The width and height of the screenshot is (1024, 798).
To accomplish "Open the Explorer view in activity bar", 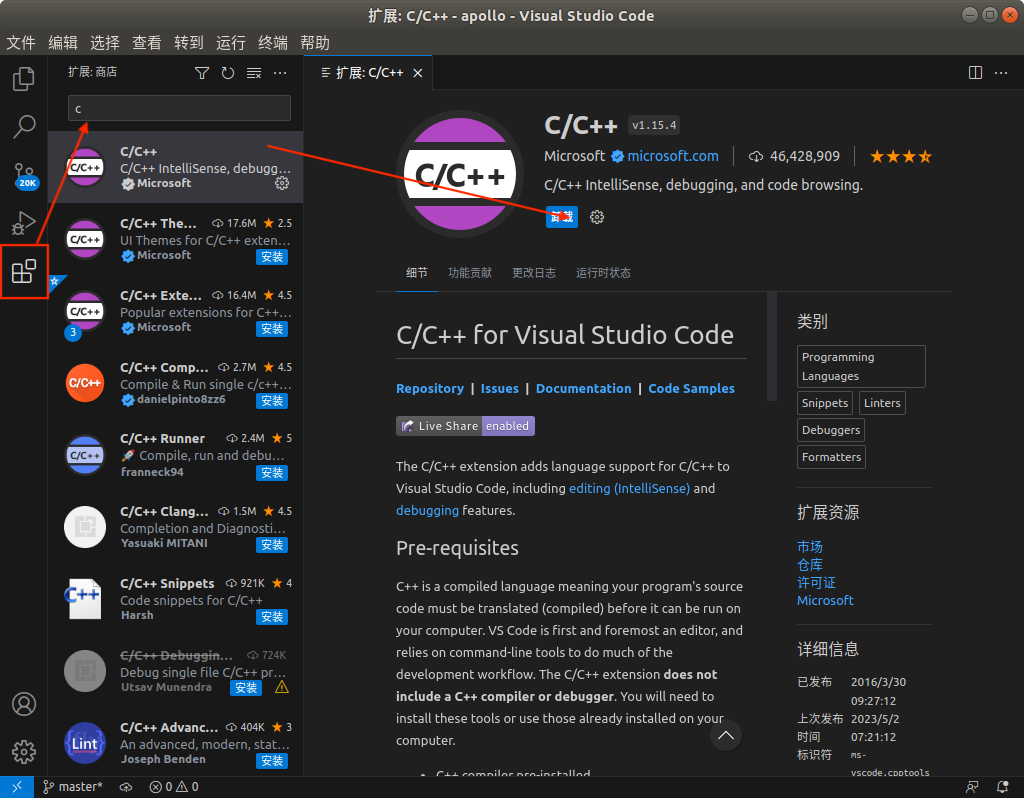I will click(x=24, y=78).
